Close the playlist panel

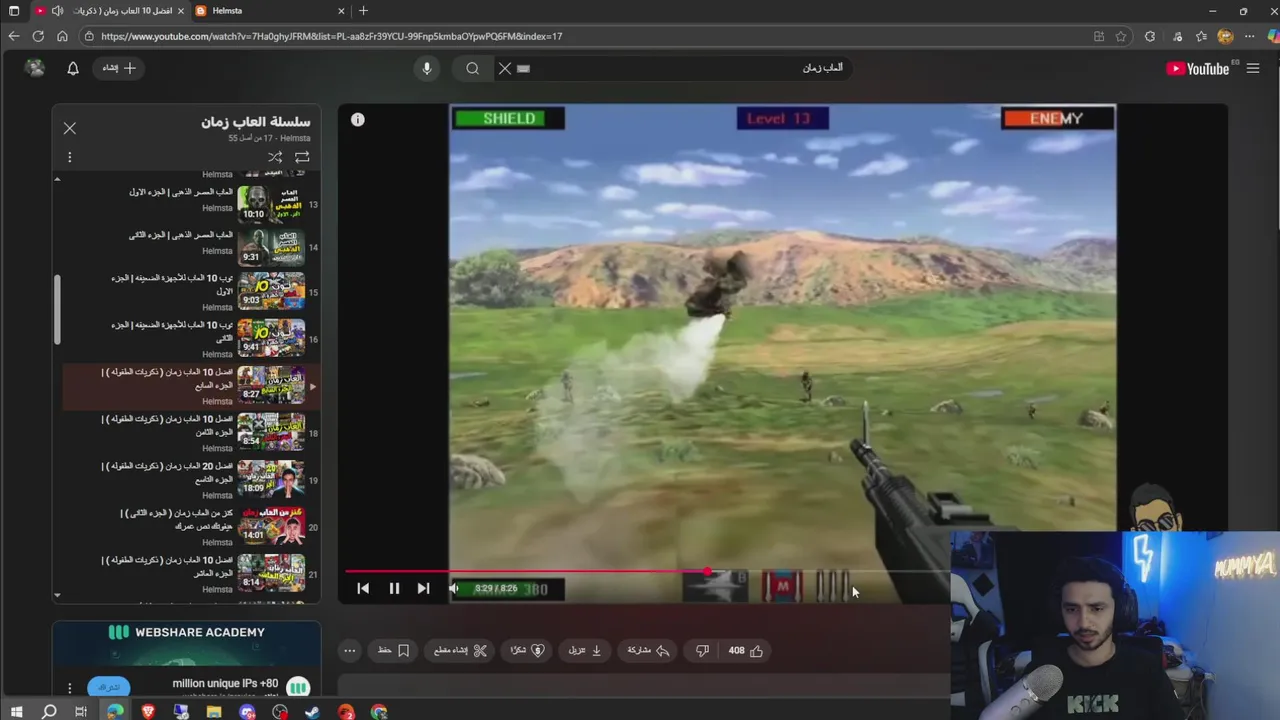point(70,128)
